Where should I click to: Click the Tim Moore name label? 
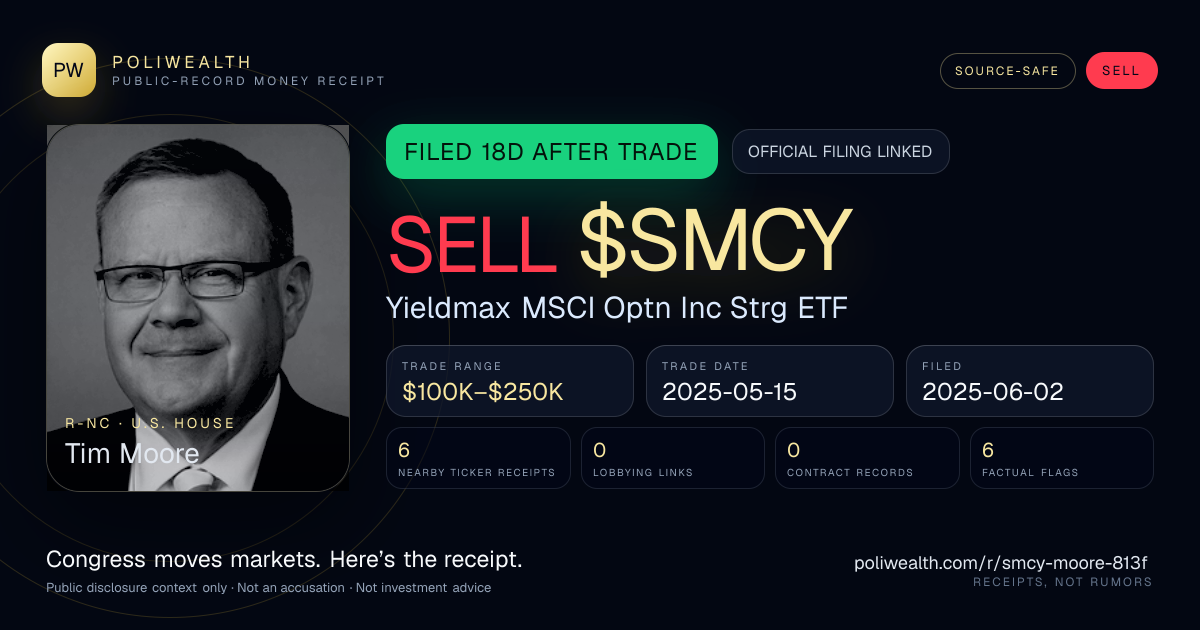pyautogui.click(x=132, y=454)
